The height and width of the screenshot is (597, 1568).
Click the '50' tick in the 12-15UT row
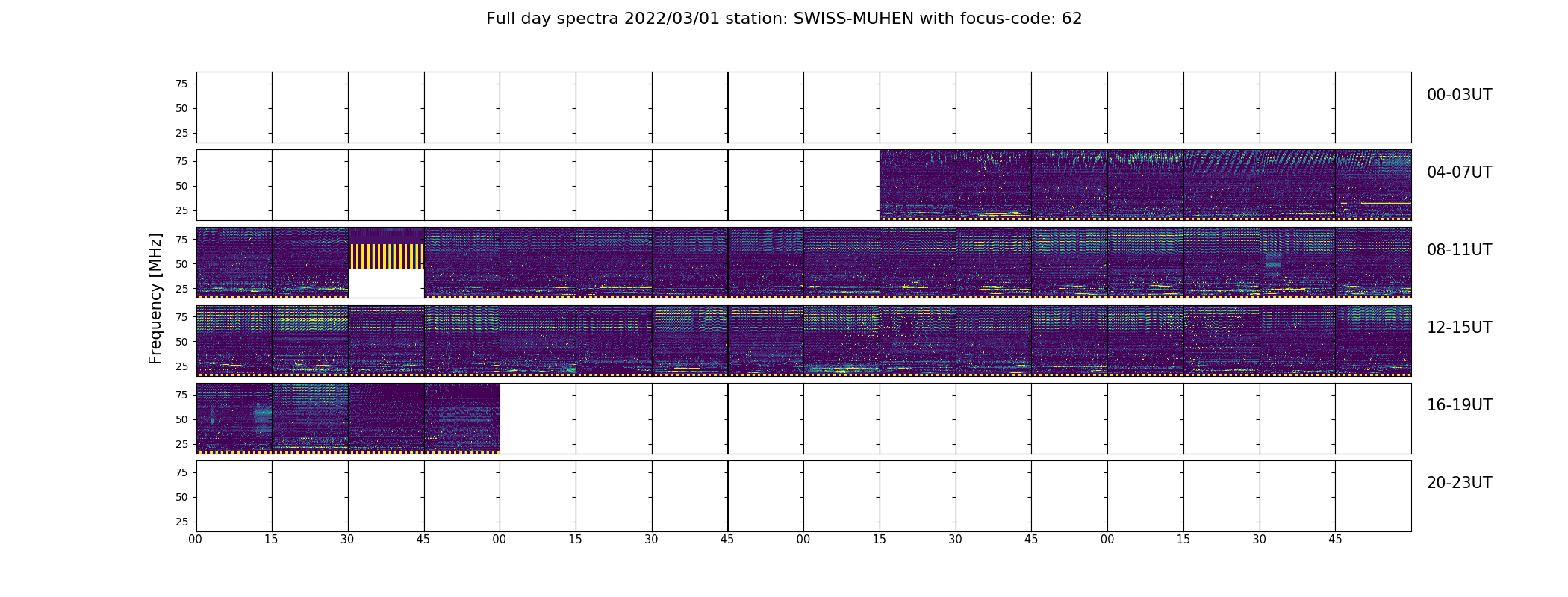point(181,341)
